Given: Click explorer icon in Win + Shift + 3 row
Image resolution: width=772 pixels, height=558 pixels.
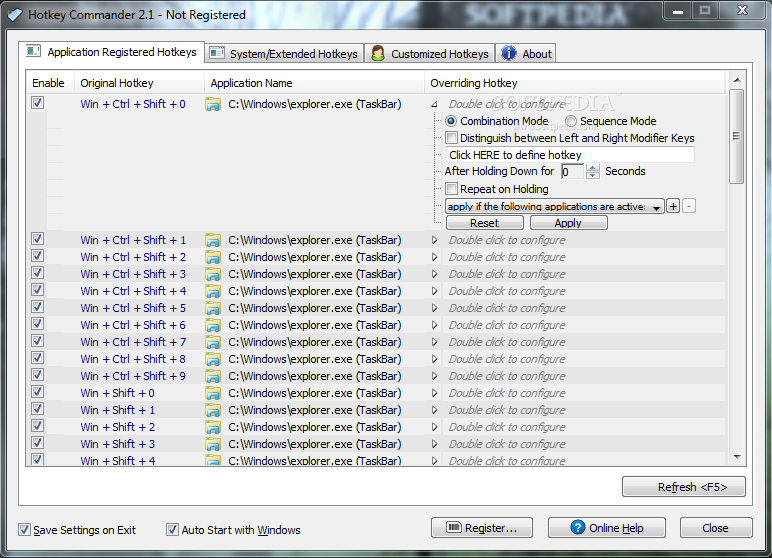Looking at the screenshot, I should click(x=213, y=444).
